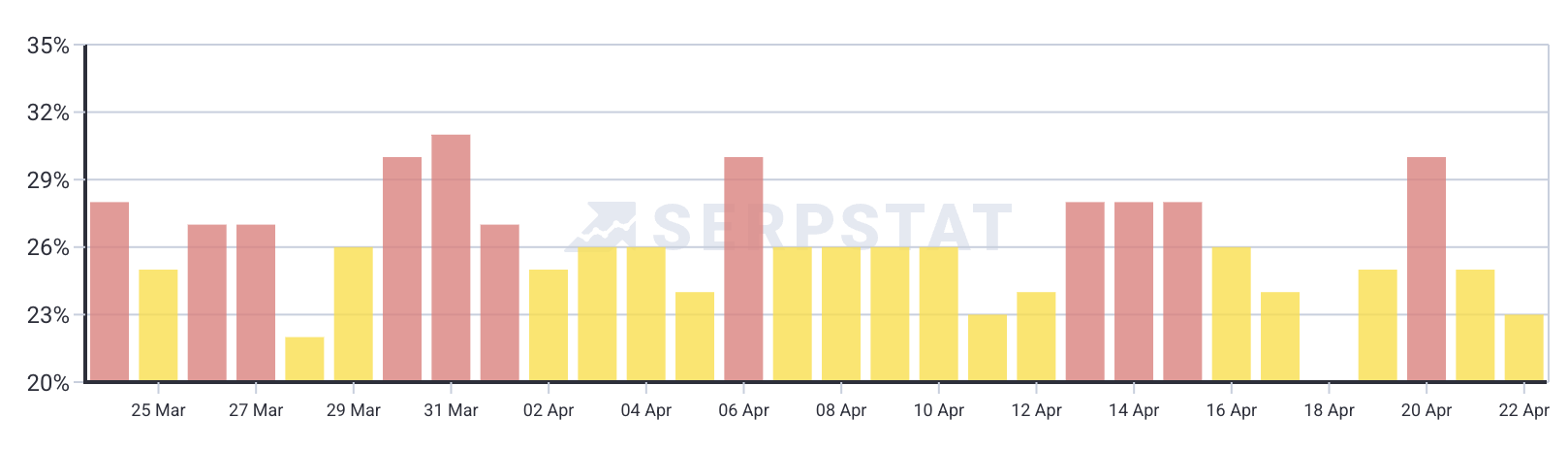Click the yellow bar above 08 Apr
1568x450 pixels.
(841, 314)
